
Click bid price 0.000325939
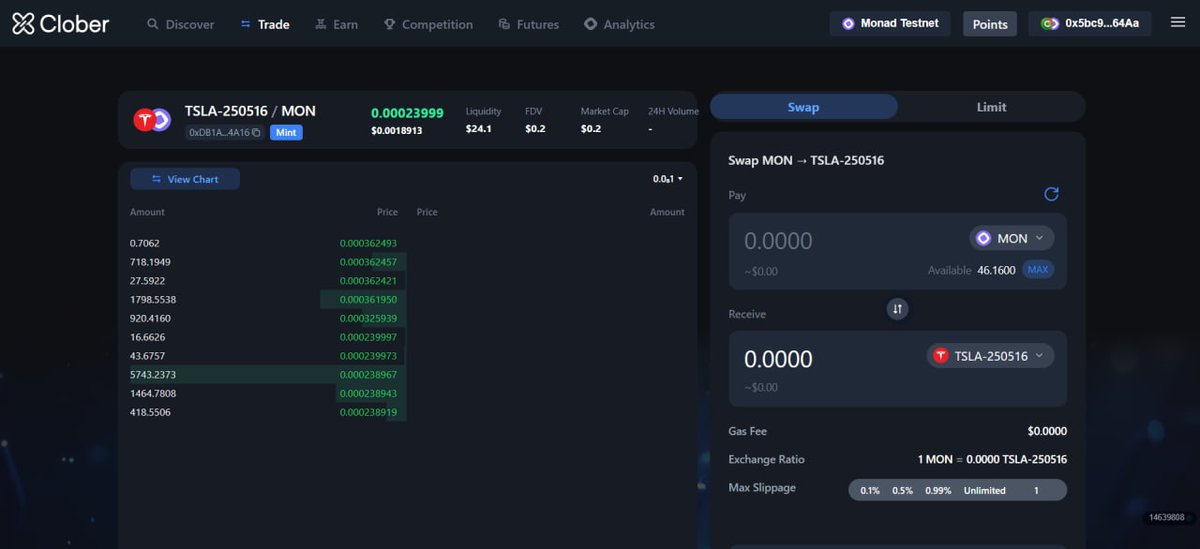click(368, 318)
